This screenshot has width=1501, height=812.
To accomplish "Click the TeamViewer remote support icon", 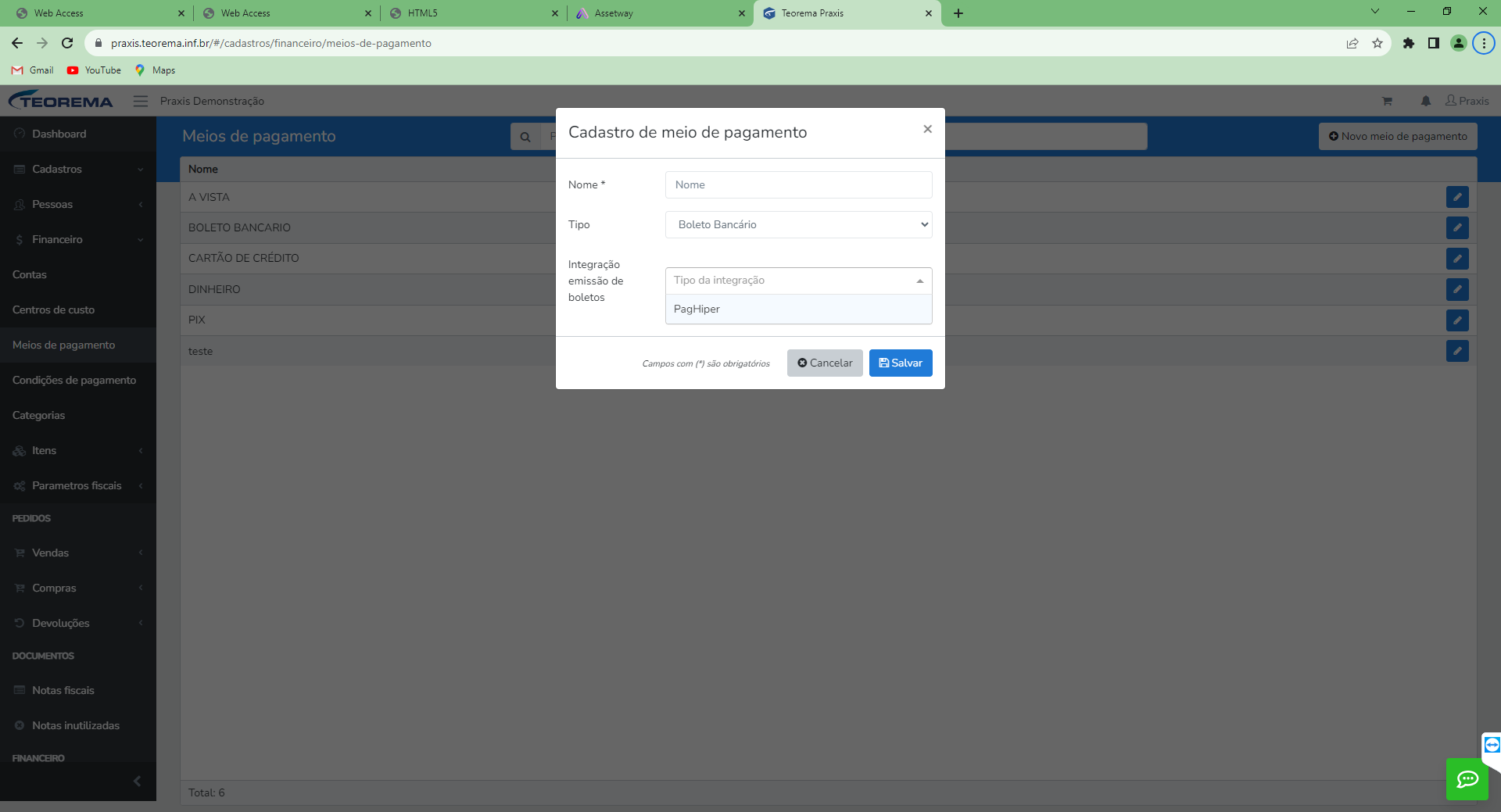I will tap(1492, 745).
